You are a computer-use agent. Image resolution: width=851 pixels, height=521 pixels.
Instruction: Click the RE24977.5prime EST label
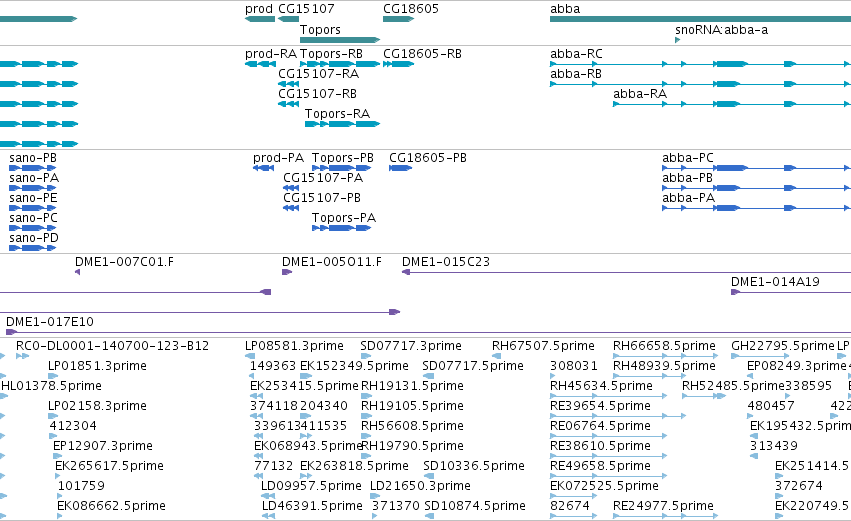663,507
